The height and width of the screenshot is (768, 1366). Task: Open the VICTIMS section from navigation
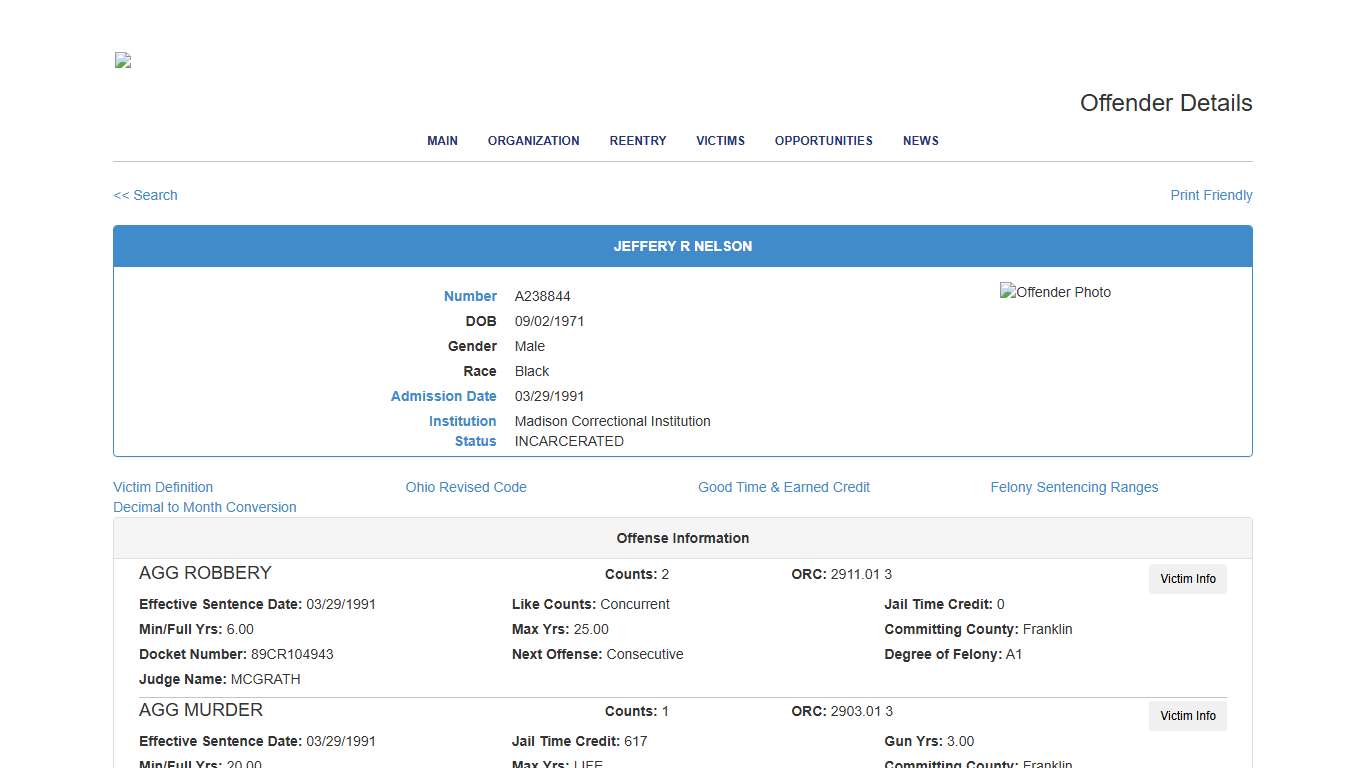(x=720, y=141)
